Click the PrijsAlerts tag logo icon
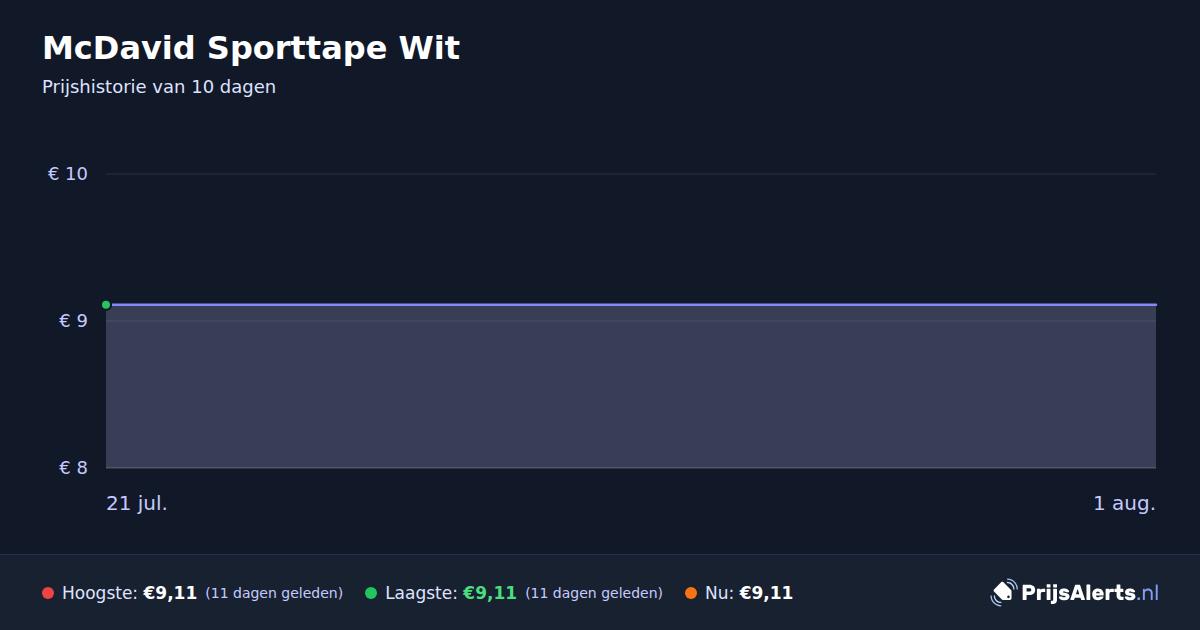Screen dimensions: 1200x630 (x=1003, y=593)
